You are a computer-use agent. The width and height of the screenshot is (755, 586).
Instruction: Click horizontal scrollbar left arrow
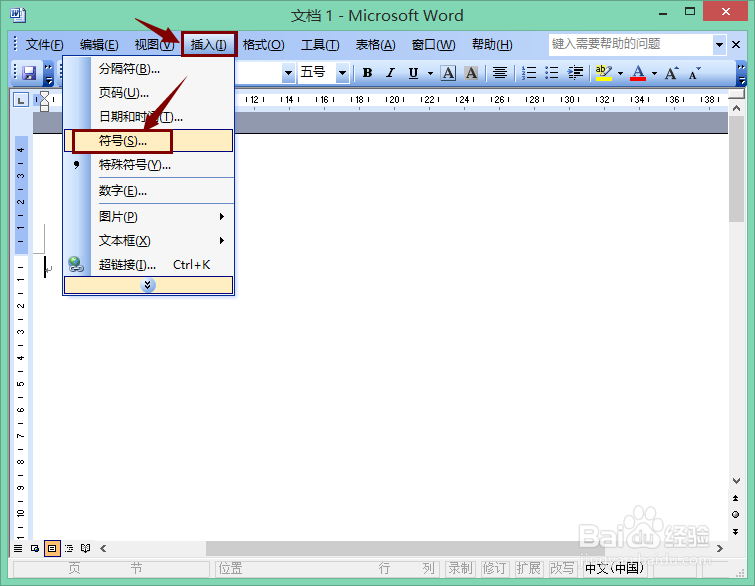tap(103, 548)
